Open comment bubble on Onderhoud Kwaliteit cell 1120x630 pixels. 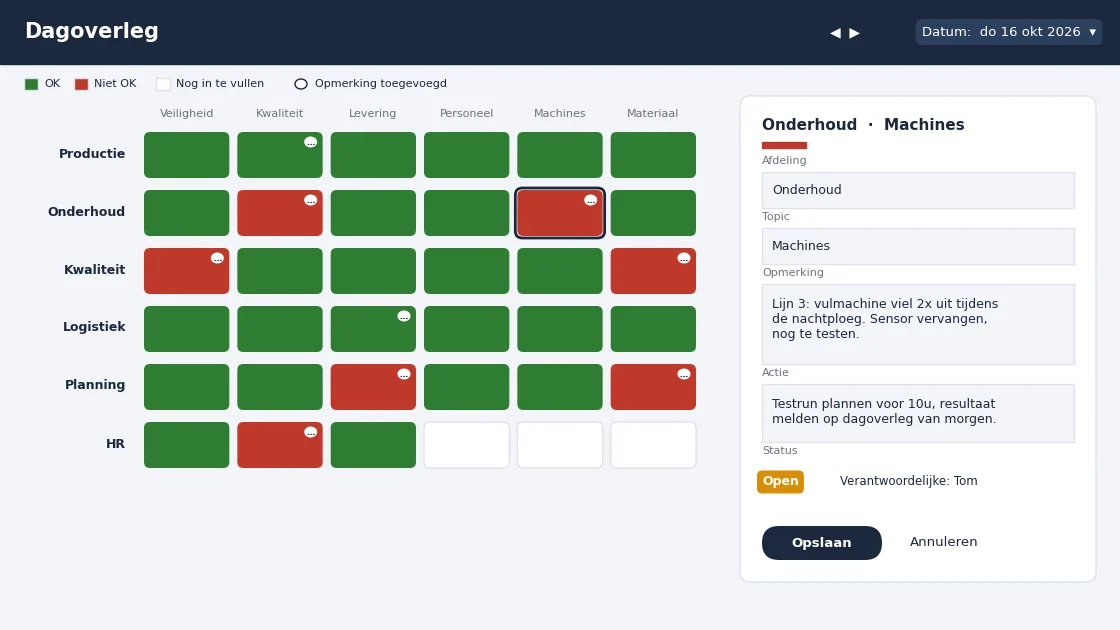point(310,200)
